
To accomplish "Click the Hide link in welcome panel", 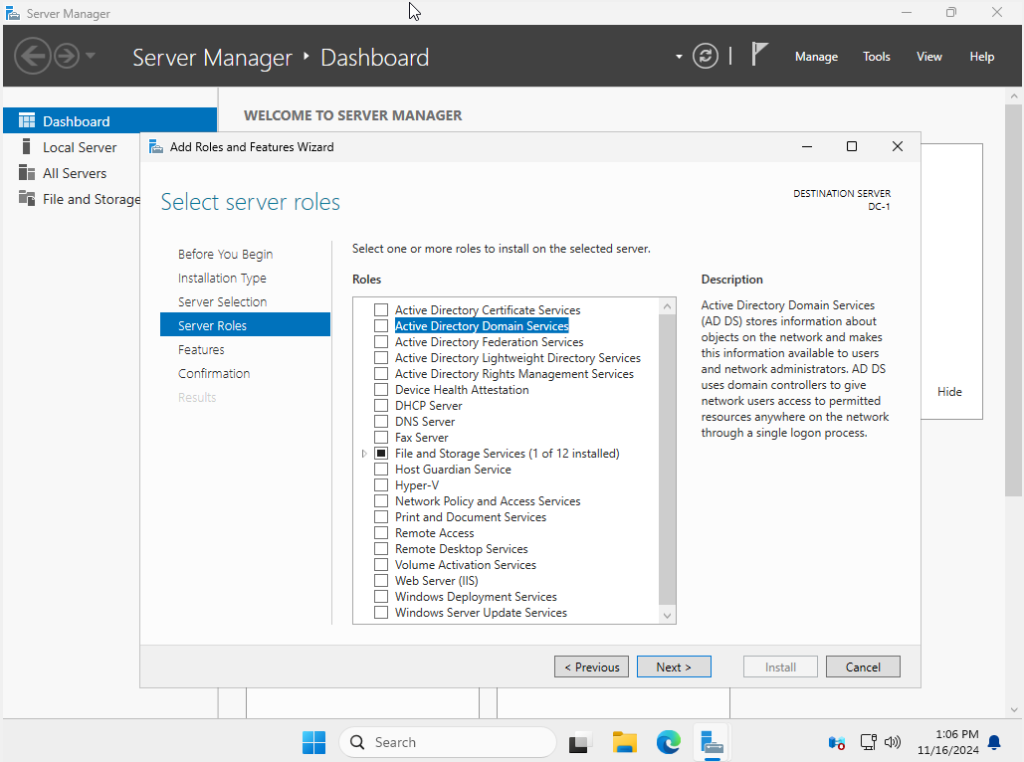I will coord(950,392).
